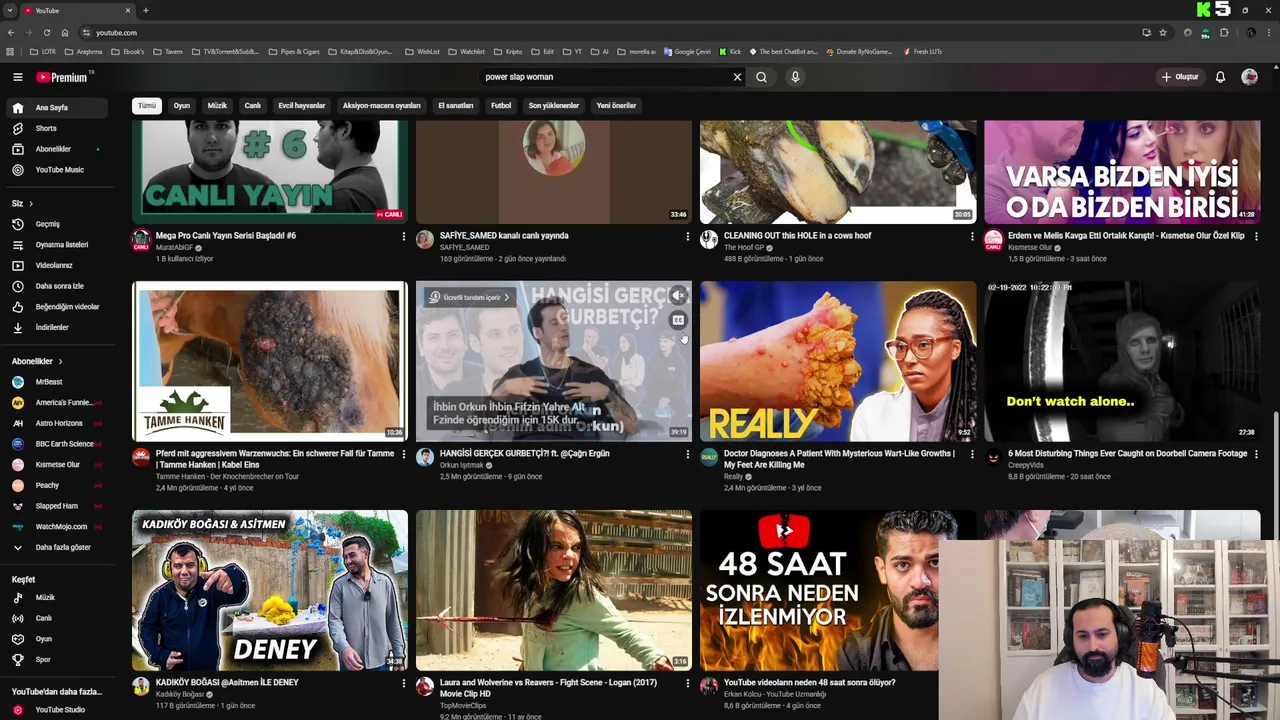
Task: Start voice search with microphone icon
Action: coord(795,77)
